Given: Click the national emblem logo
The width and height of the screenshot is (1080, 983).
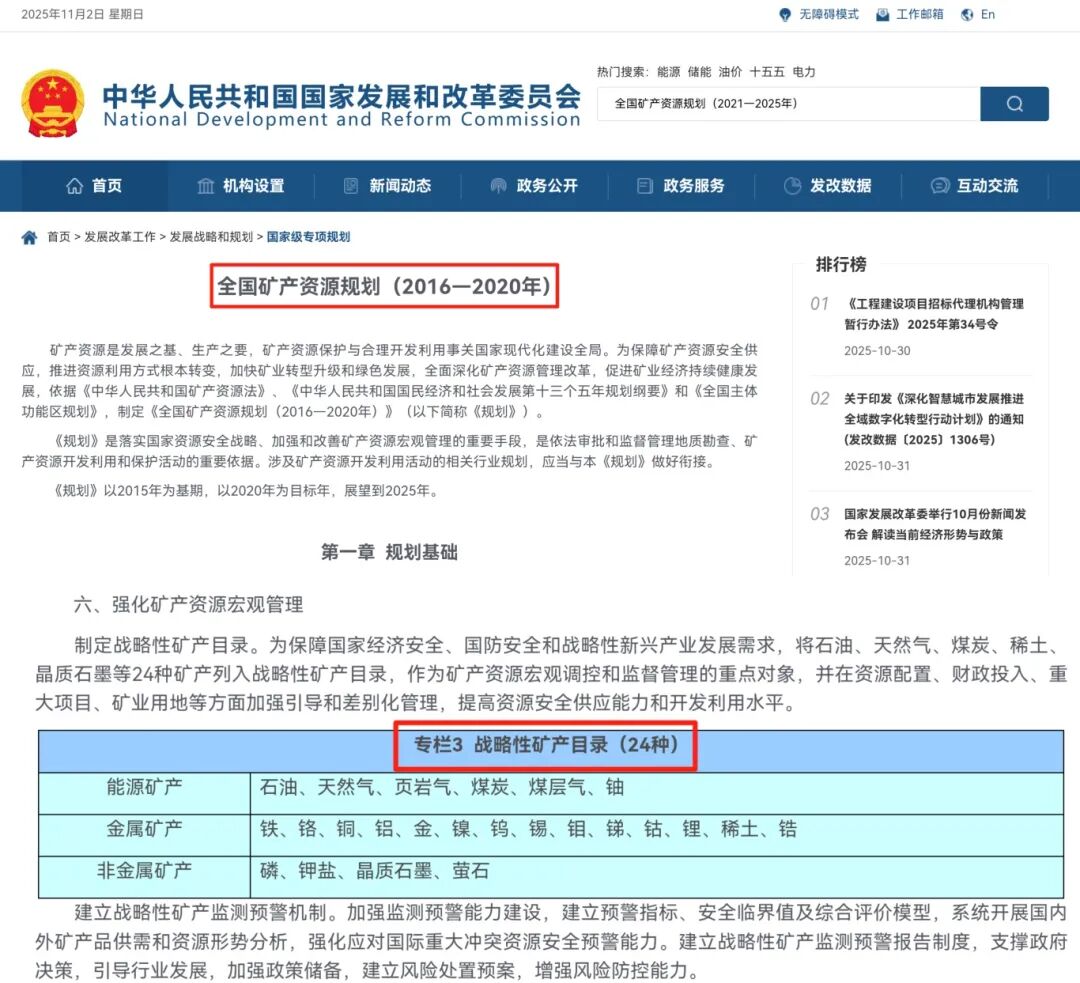Looking at the screenshot, I should pos(53,104).
